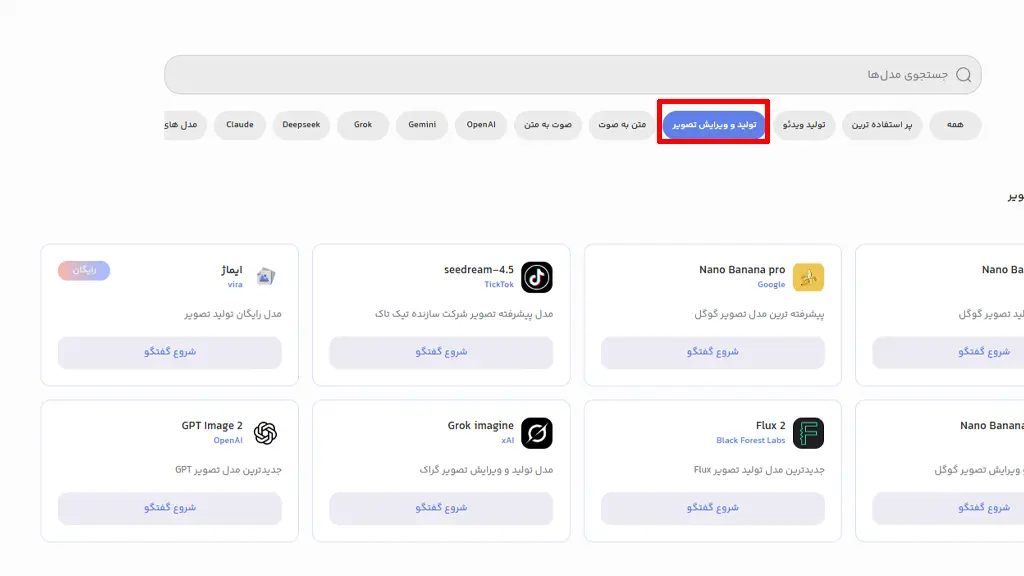Click the GPT Image 2 model title
Viewport: 1024px width, 576px height.
[x=212, y=426]
